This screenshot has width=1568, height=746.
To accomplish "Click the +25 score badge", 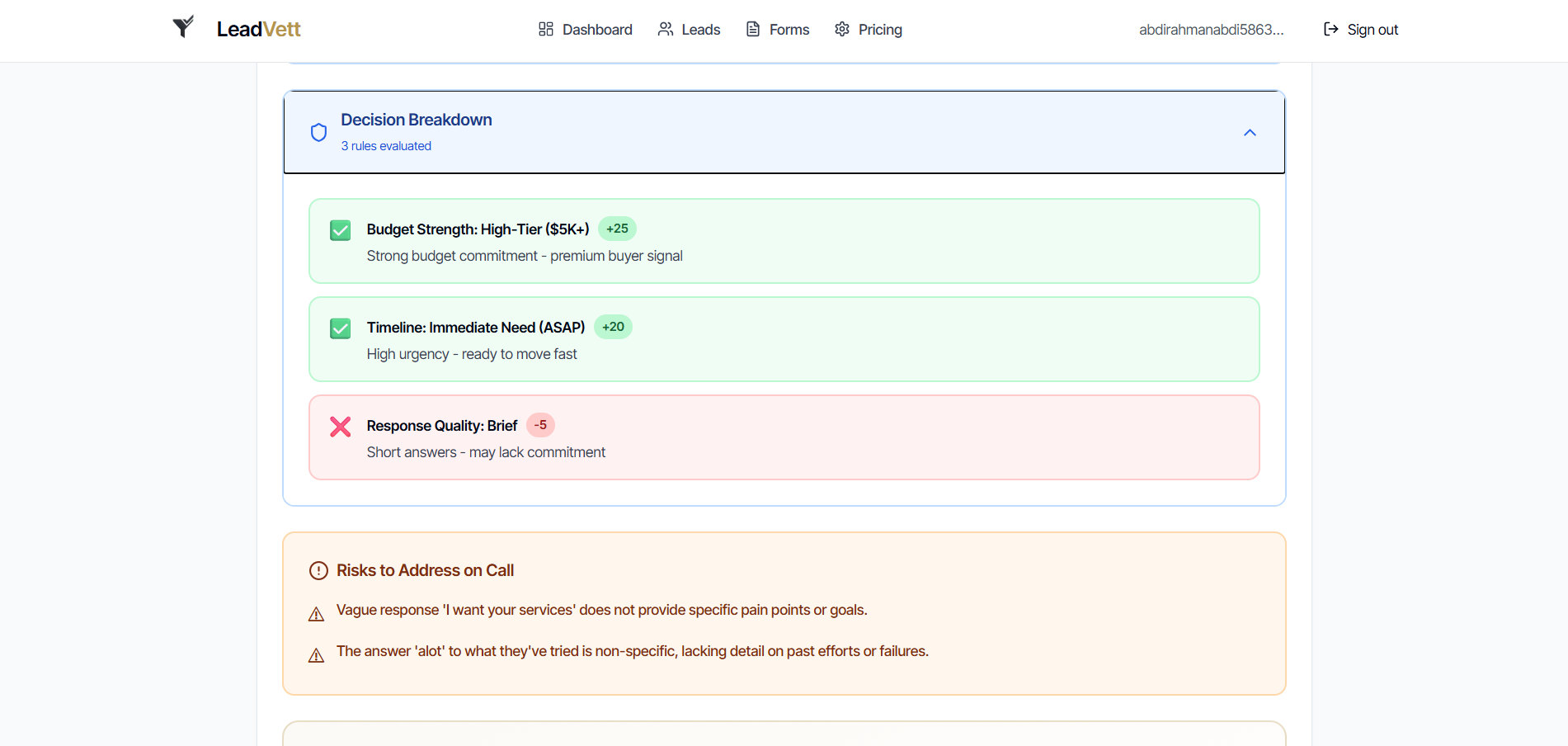I will [x=617, y=229].
